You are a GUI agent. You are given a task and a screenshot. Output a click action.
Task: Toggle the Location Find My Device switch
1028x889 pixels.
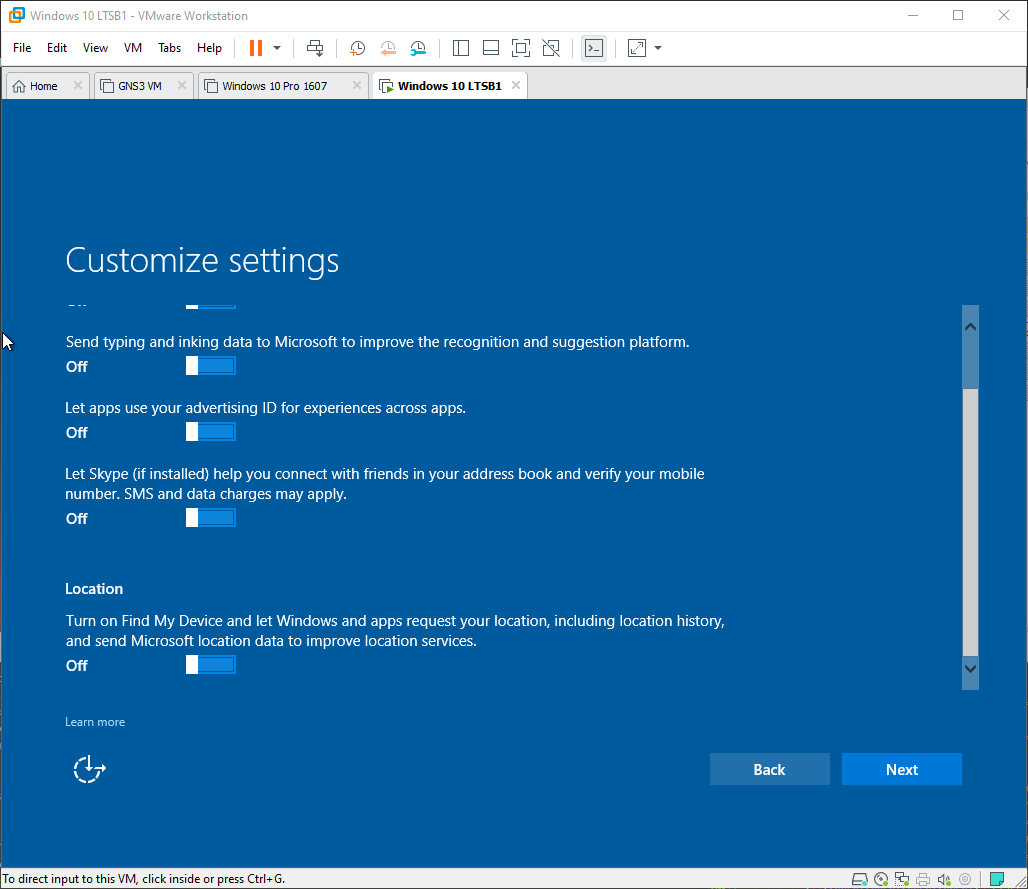tap(210, 665)
